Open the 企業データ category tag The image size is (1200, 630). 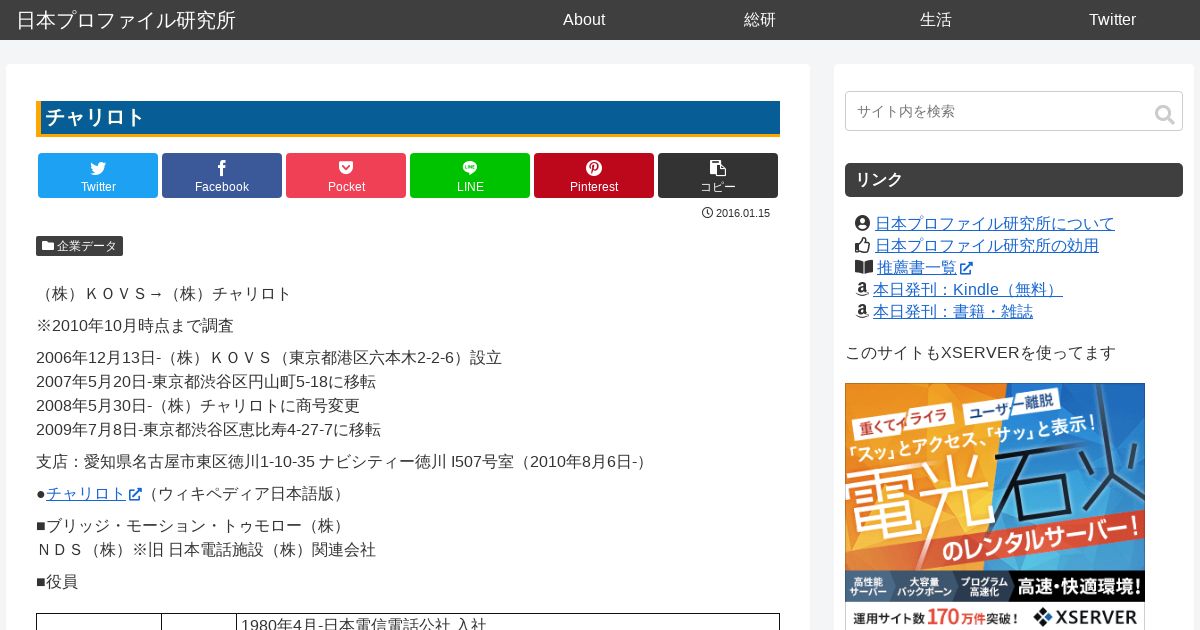coord(79,246)
